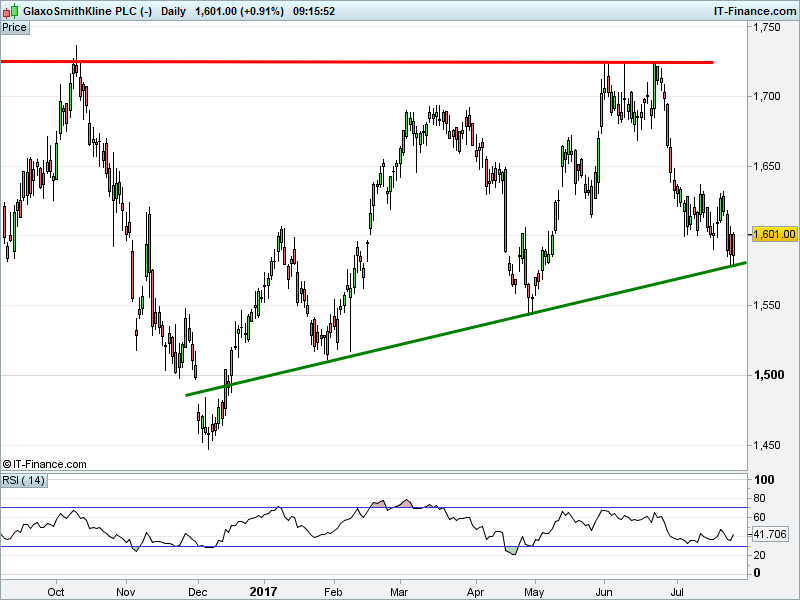This screenshot has height=600, width=800.
Task: Select the Daily timeframe label
Action: coord(173,11)
